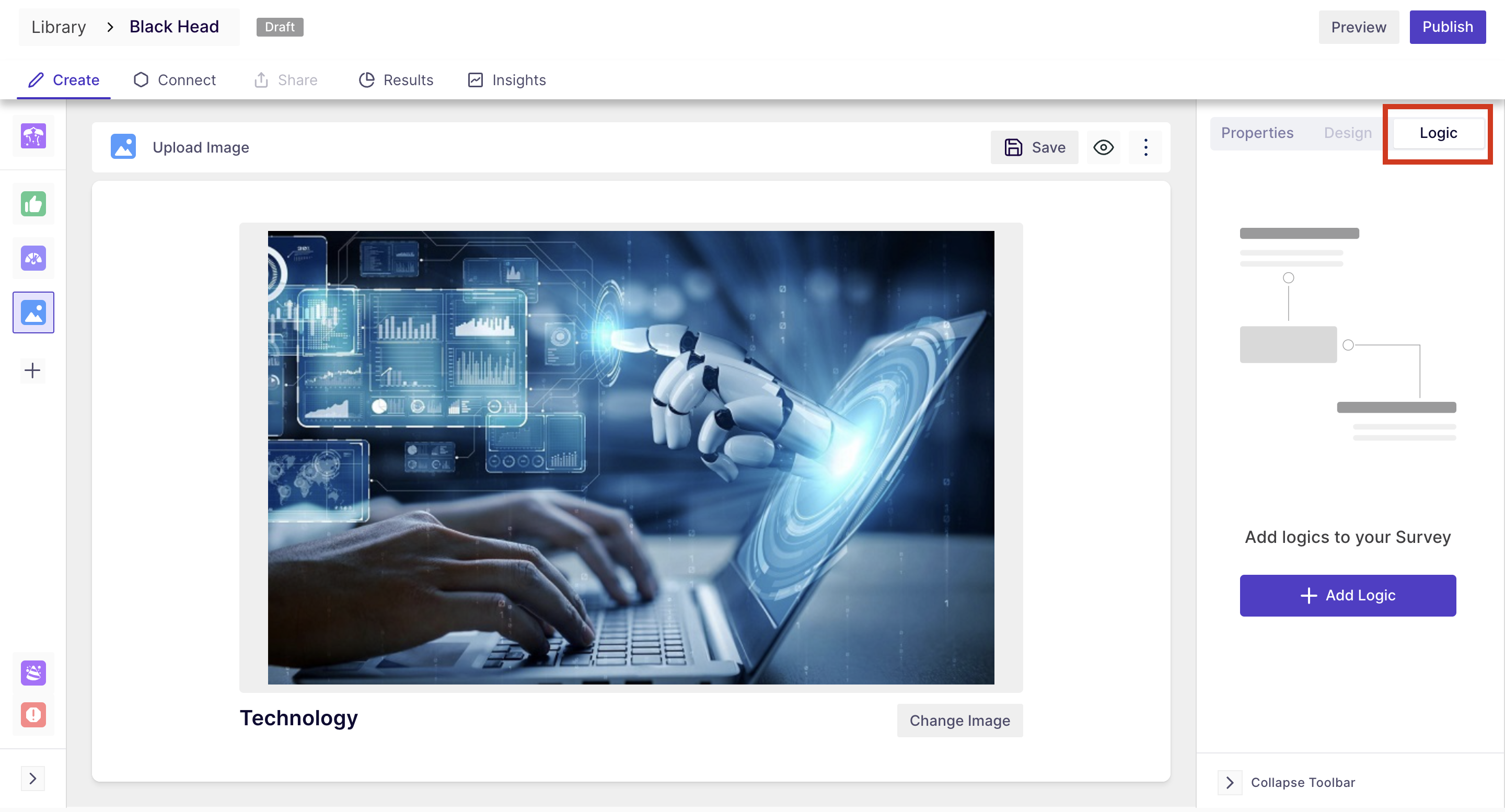Save the Upload Image question
The height and width of the screenshot is (812, 1505).
tap(1035, 147)
